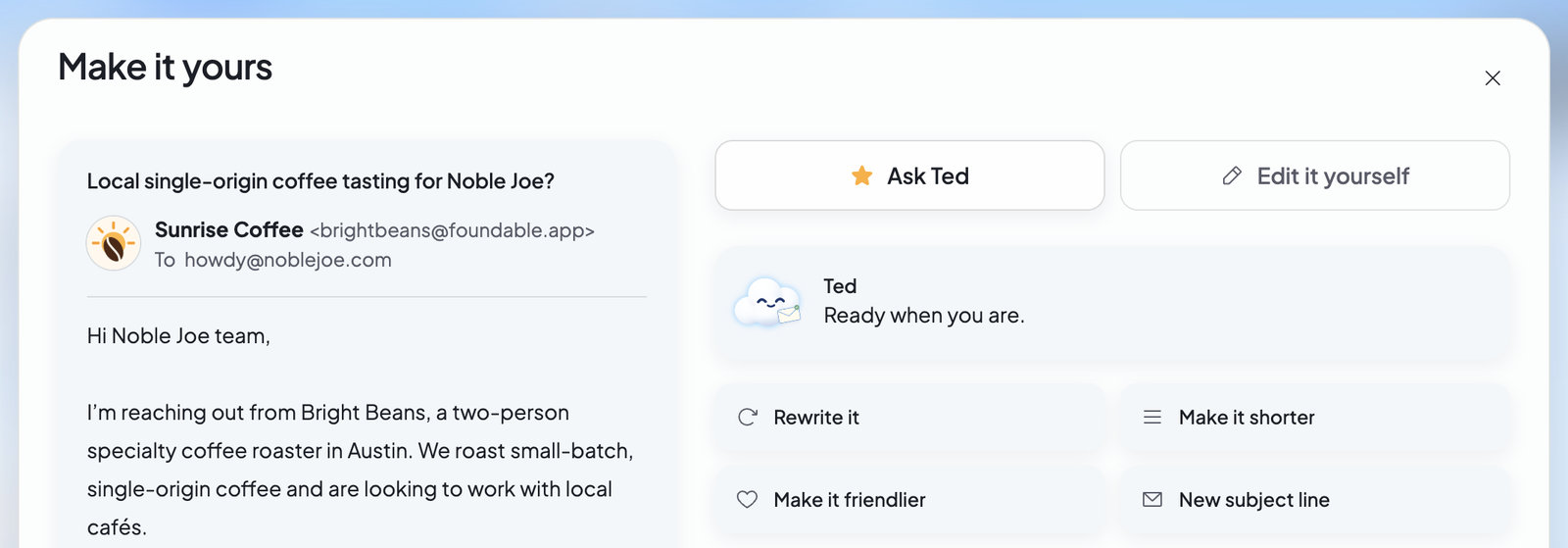Click the star icon on Ask Ted
The width and height of the screenshot is (1568, 548).
pyautogui.click(x=861, y=175)
